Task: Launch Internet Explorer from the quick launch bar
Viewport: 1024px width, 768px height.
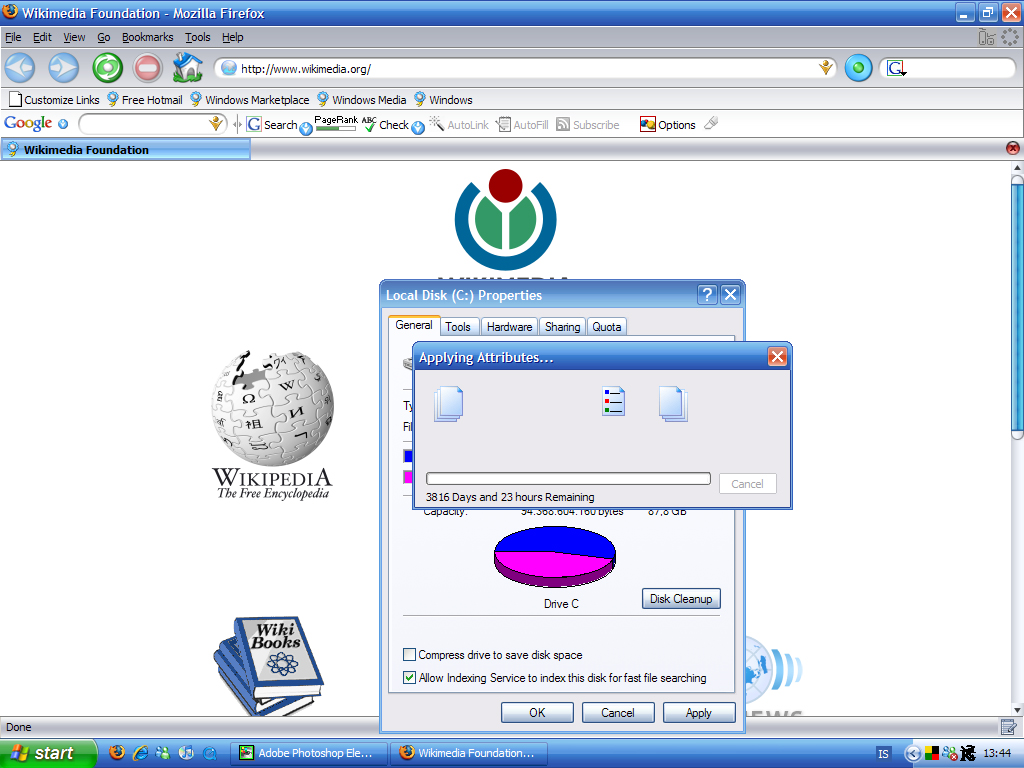Action: pos(140,752)
